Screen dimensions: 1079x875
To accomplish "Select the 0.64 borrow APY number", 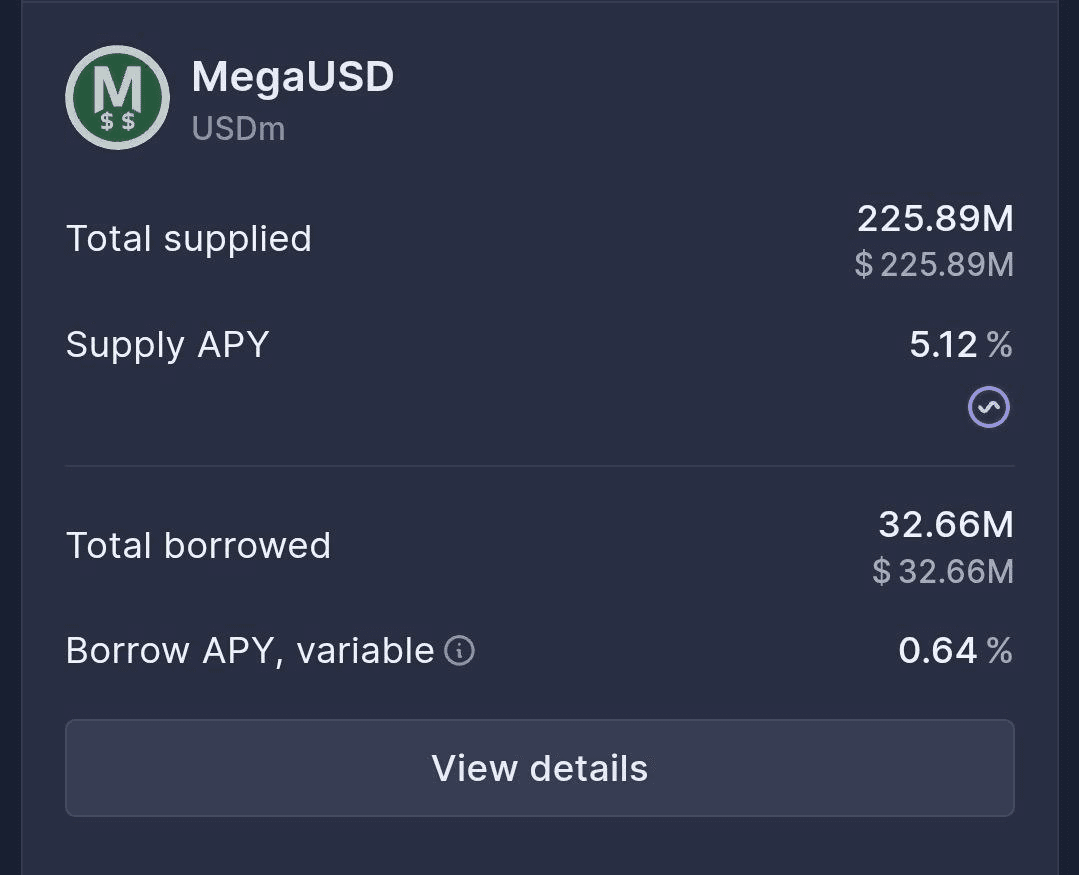I will (937, 651).
